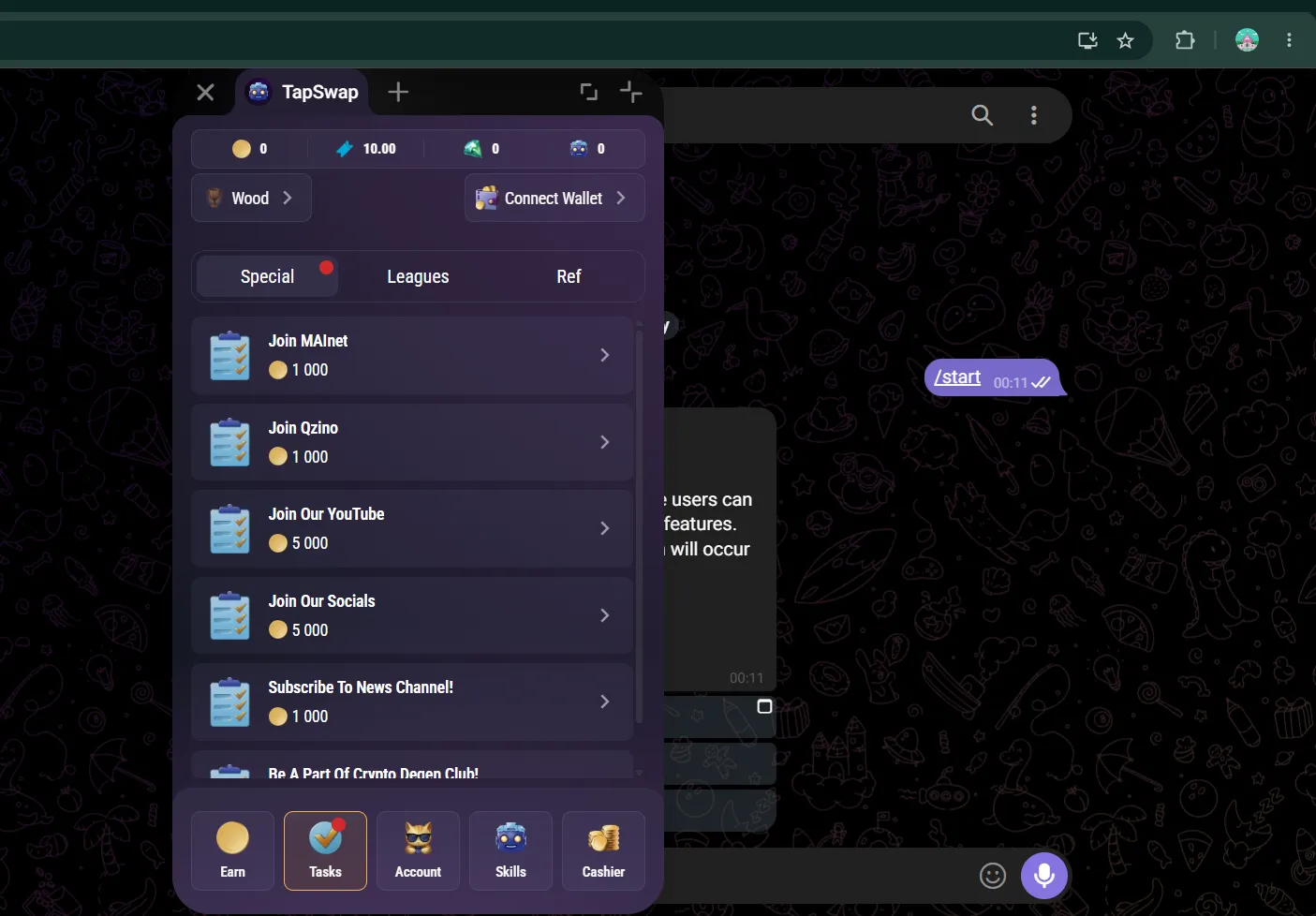The height and width of the screenshot is (916, 1316).
Task: Search the Telegram chat with magnifier icon
Action: point(982,115)
